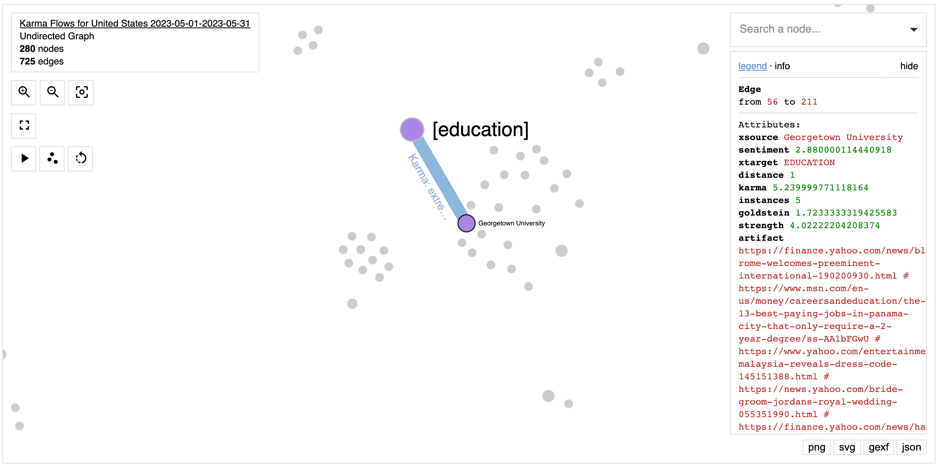
Task: Start the layout animation
Action: [24, 158]
